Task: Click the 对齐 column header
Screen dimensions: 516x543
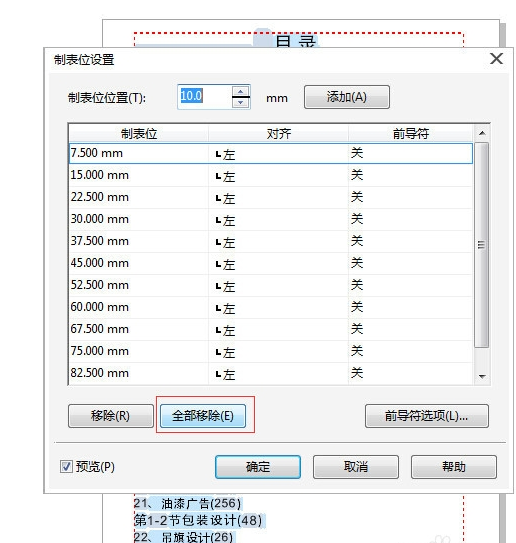Action: pos(278,133)
